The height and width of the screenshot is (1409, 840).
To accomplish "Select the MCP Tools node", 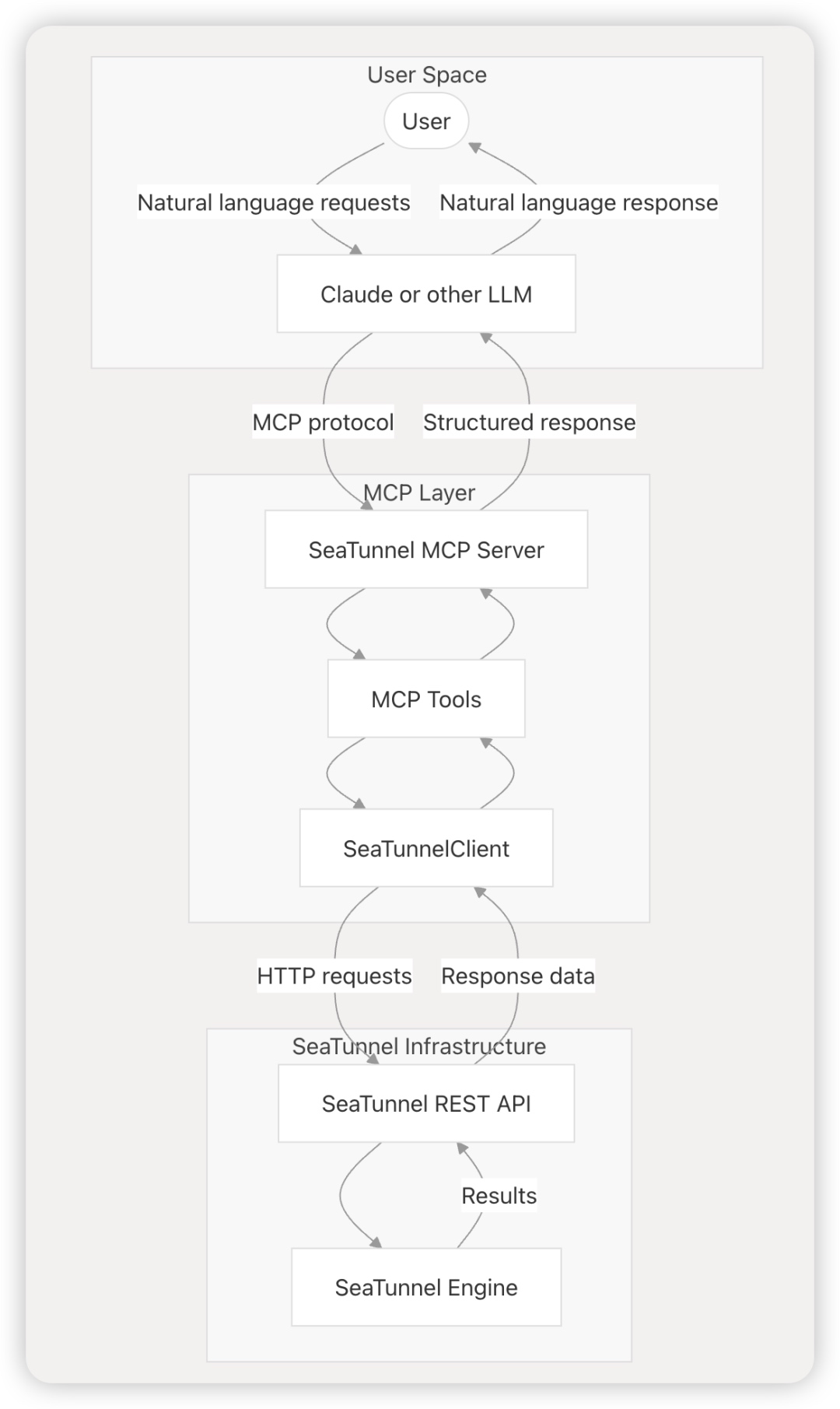I will point(426,699).
